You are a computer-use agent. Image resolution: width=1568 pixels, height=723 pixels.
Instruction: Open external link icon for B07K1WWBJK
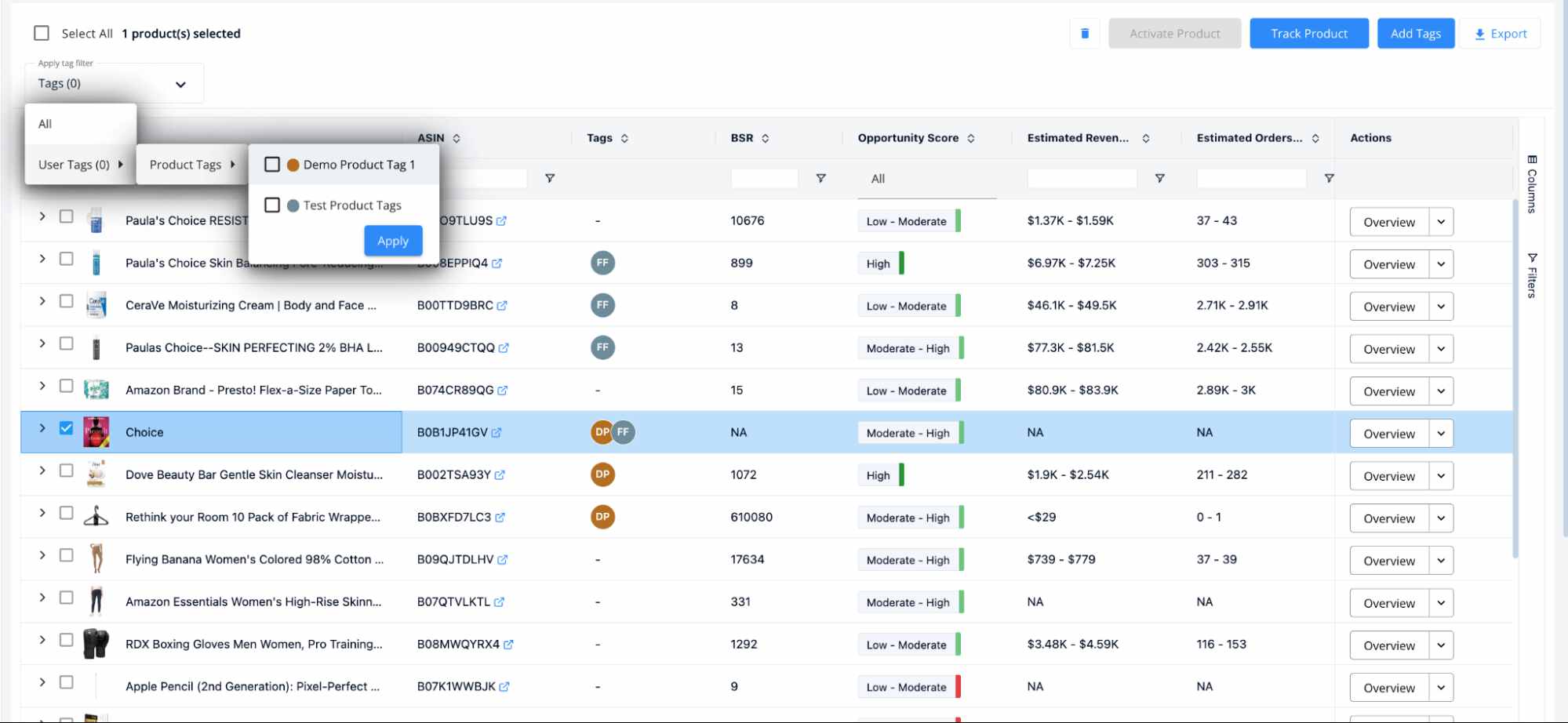pyautogui.click(x=504, y=687)
